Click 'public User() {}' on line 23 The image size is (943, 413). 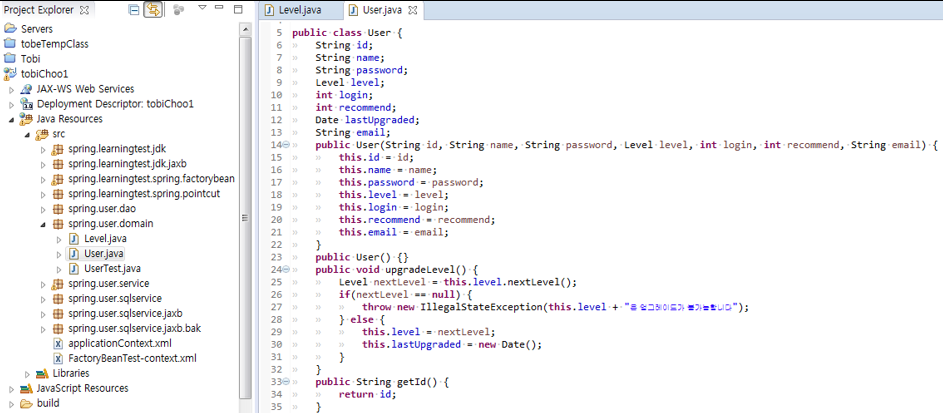click(x=362, y=257)
